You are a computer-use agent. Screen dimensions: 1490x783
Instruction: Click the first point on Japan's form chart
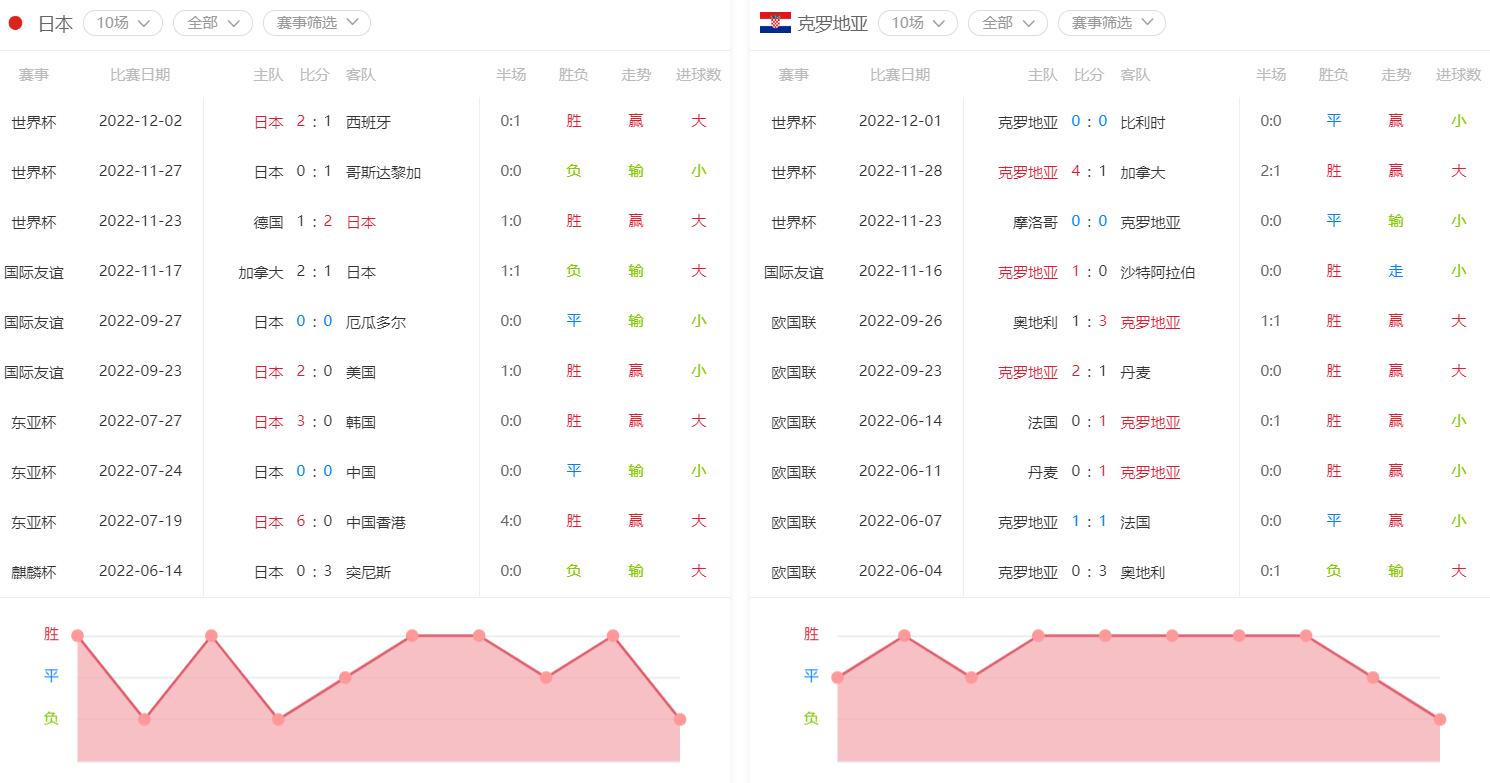click(x=77, y=636)
